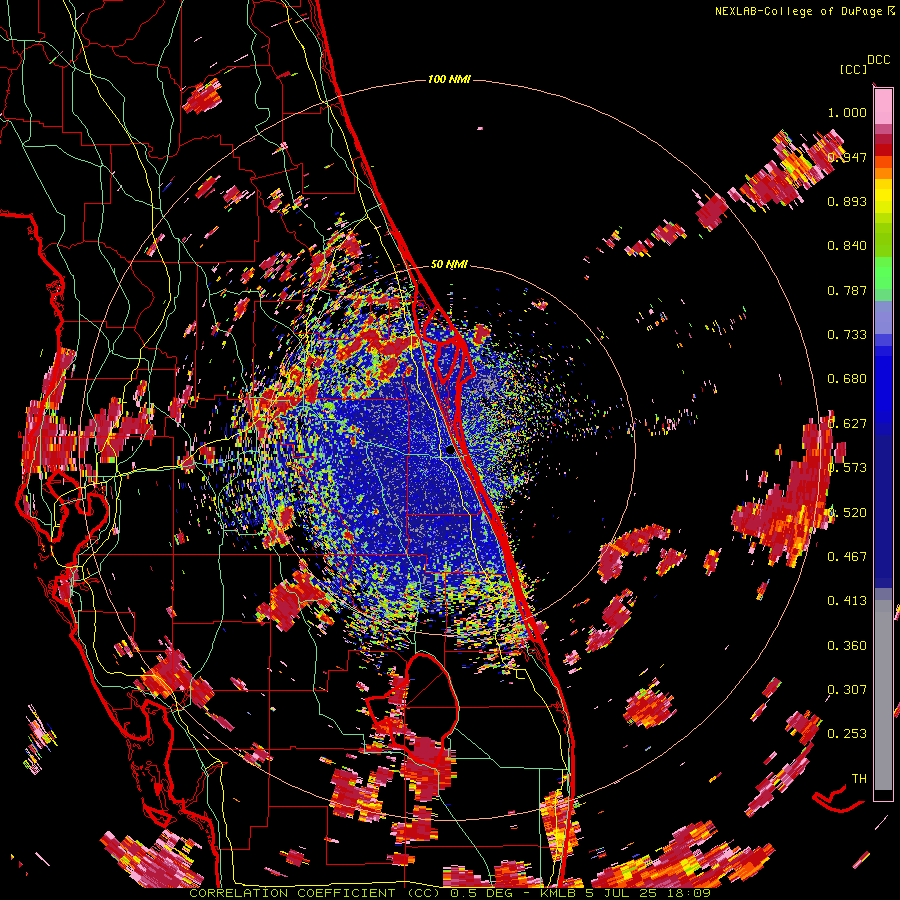Click the black KMLB radar site dot

tap(450, 451)
